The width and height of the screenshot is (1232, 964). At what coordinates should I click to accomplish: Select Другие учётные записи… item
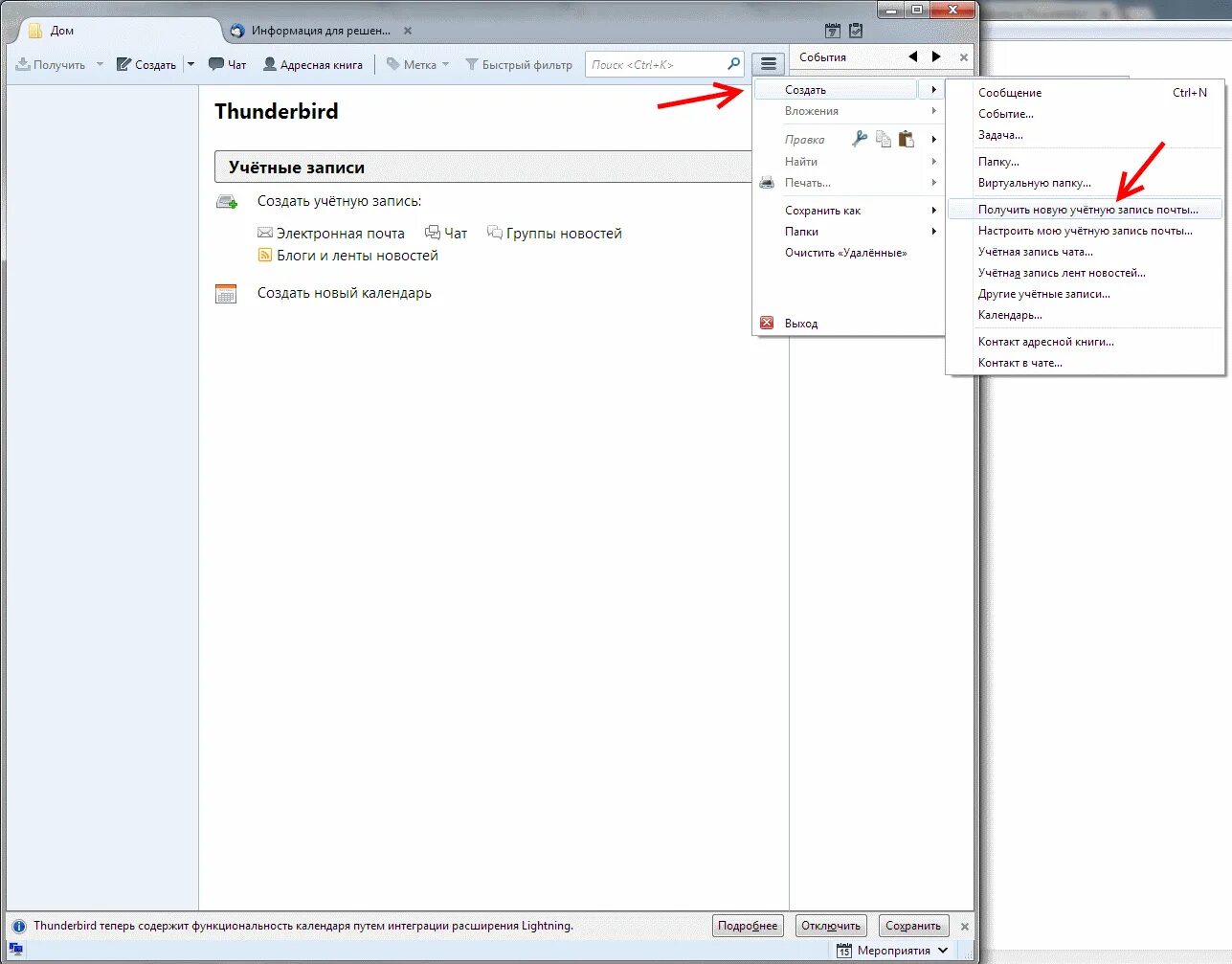coord(1085,294)
